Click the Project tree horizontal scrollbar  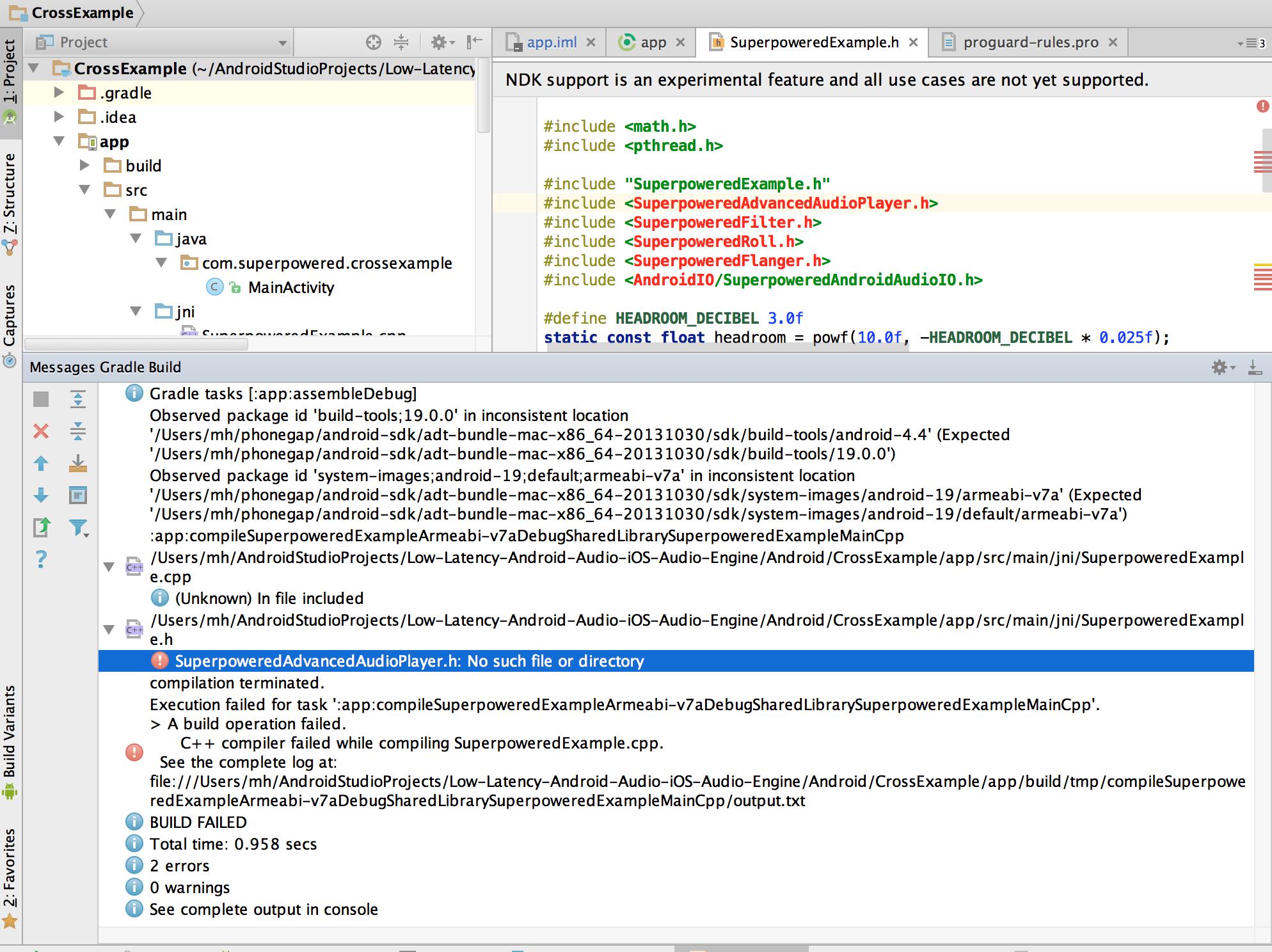(x=138, y=344)
